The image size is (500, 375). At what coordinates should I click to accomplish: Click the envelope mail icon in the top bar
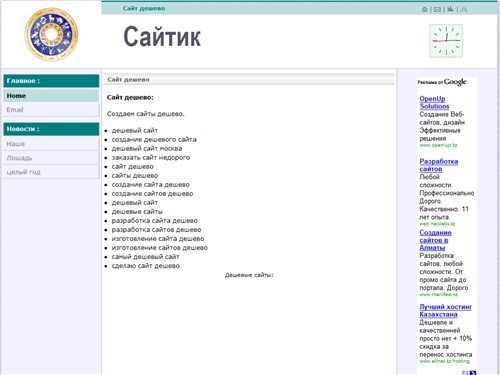(x=437, y=9)
